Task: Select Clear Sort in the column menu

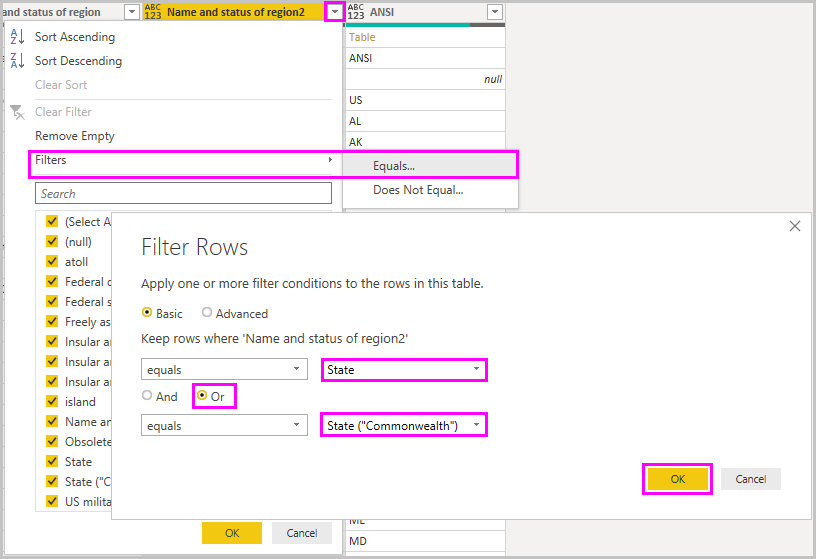Action: point(61,85)
